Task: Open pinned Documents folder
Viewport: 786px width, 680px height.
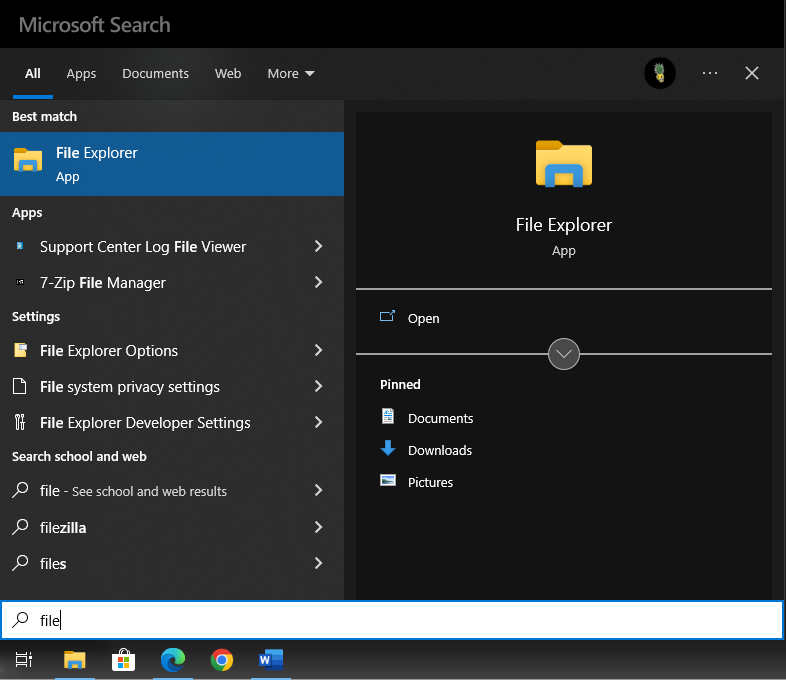Action: (441, 418)
